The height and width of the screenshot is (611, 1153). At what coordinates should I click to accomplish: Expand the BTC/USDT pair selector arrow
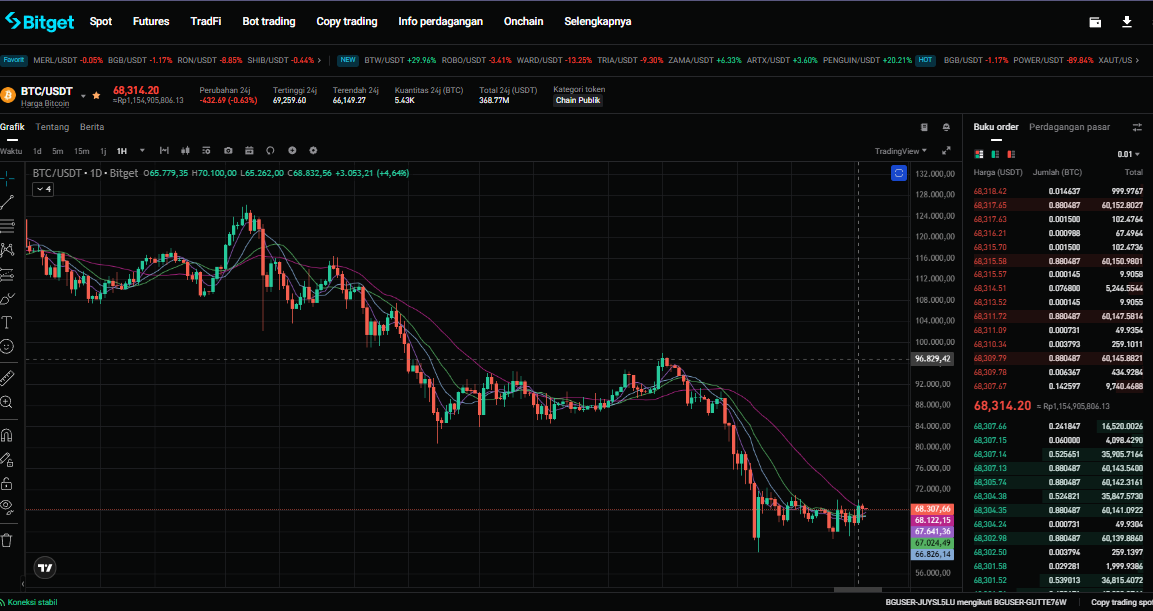[x=83, y=95]
